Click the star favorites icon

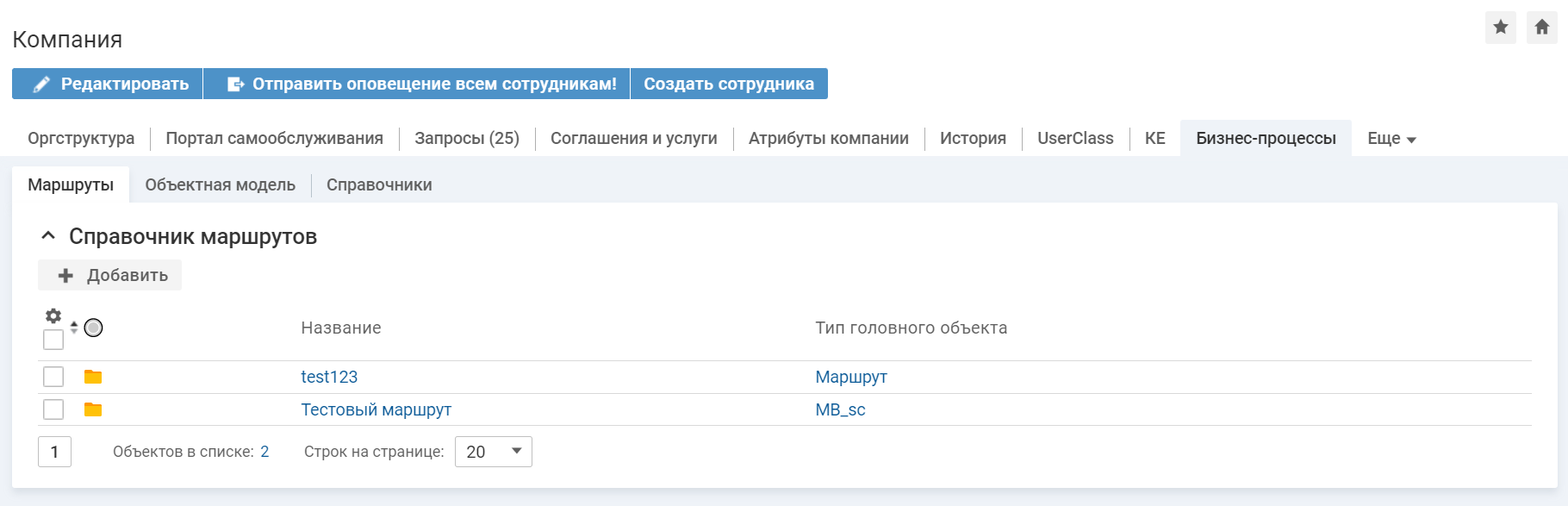coord(1500,28)
